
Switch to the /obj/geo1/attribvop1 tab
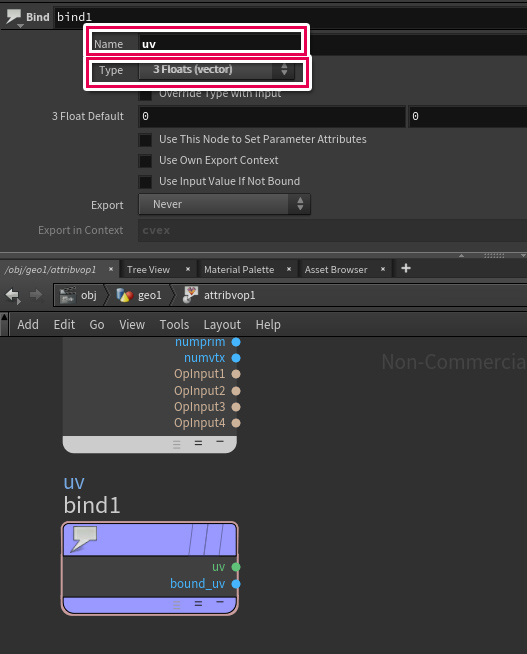[50, 269]
